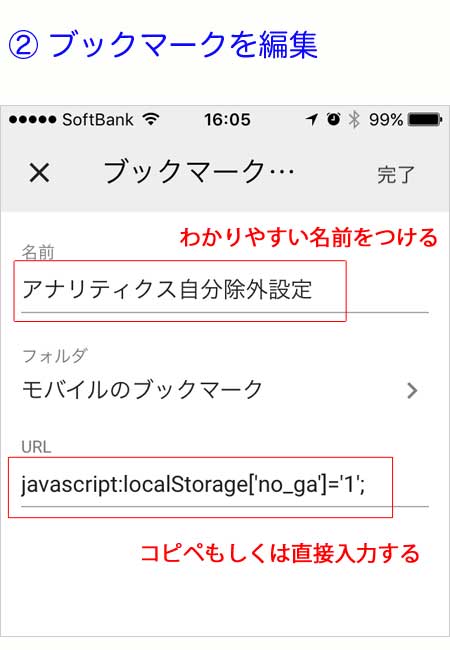The width and height of the screenshot is (450, 650).
Task: Click the フォルダ label
Action: click(54, 356)
